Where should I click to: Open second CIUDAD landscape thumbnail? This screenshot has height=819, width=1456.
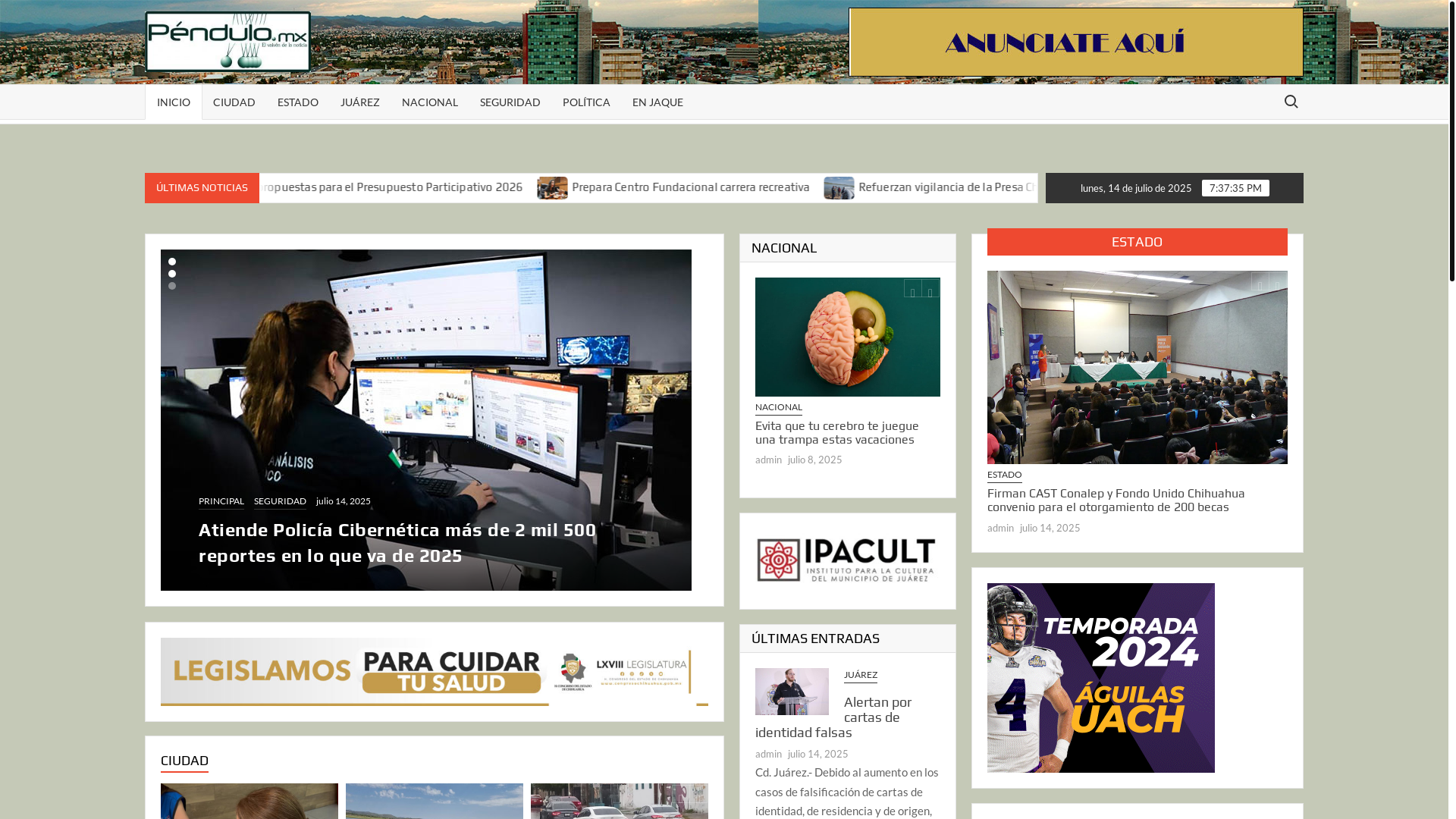point(435,801)
